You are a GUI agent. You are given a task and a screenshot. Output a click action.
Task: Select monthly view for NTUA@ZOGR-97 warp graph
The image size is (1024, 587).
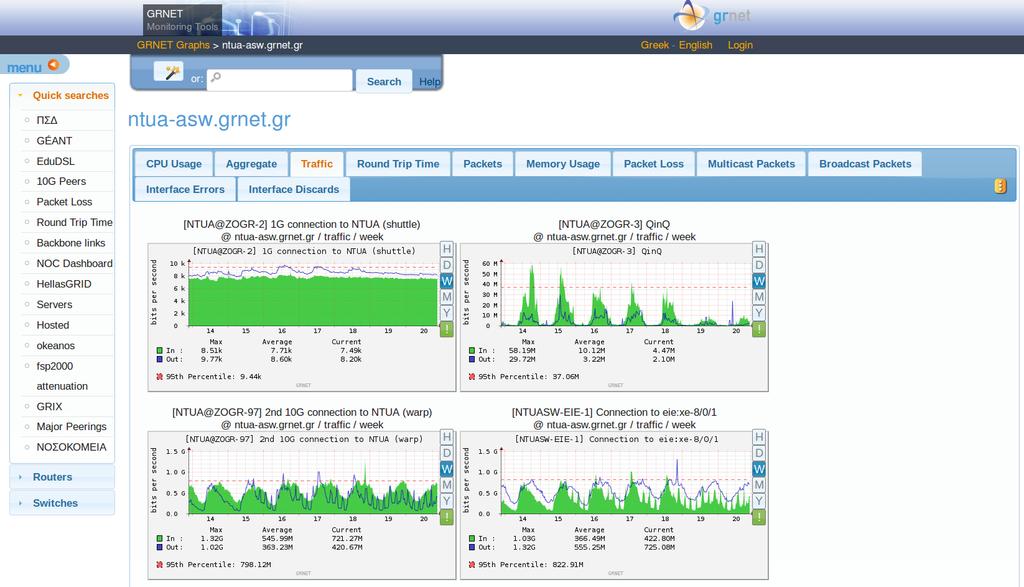pyautogui.click(x=447, y=485)
